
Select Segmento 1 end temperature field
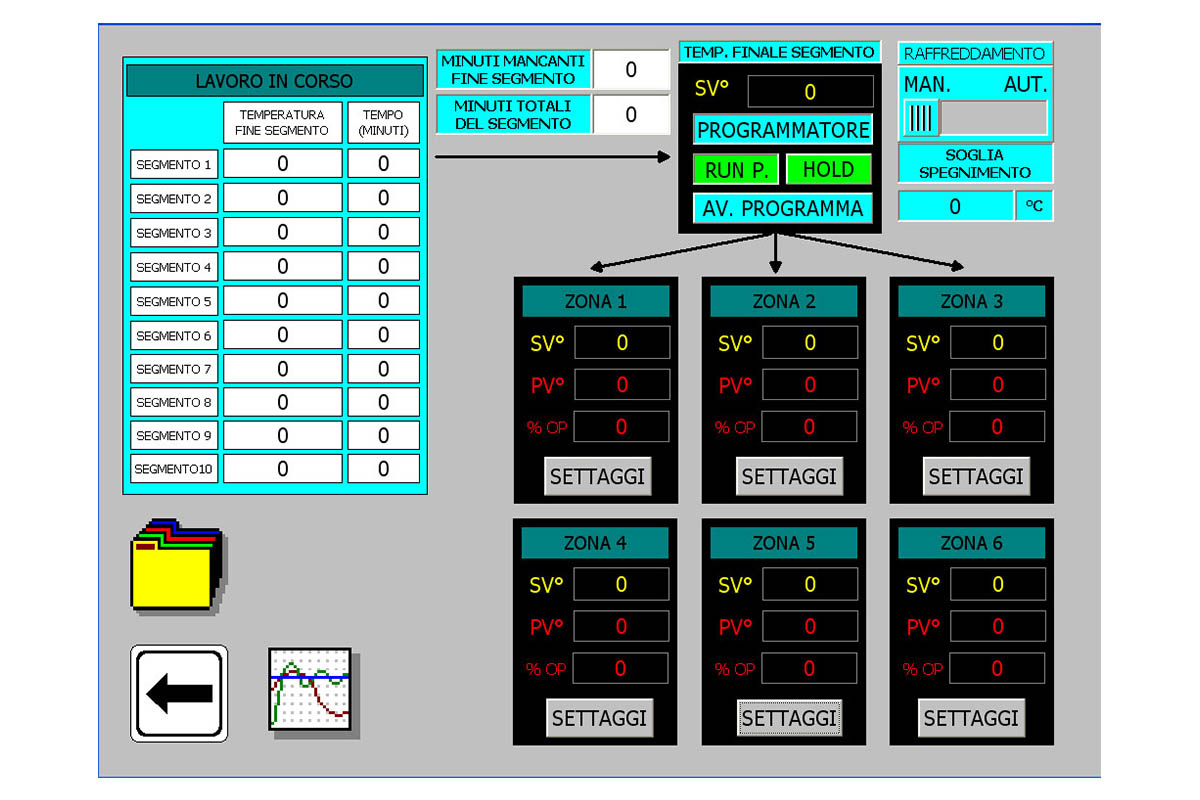pyautogui.click(x=282, y=164)
